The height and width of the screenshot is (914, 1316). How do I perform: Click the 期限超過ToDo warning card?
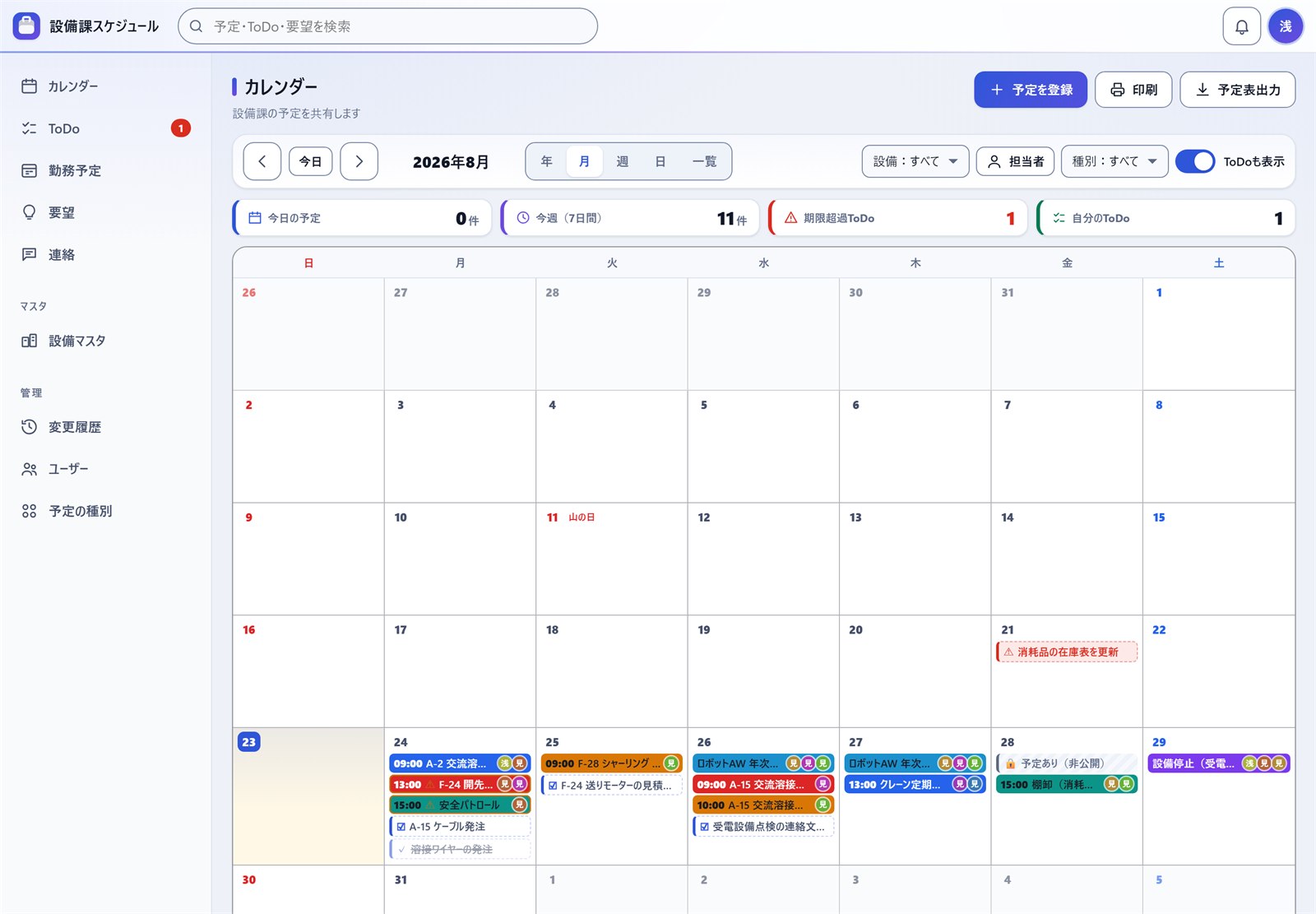pos(897,218)
